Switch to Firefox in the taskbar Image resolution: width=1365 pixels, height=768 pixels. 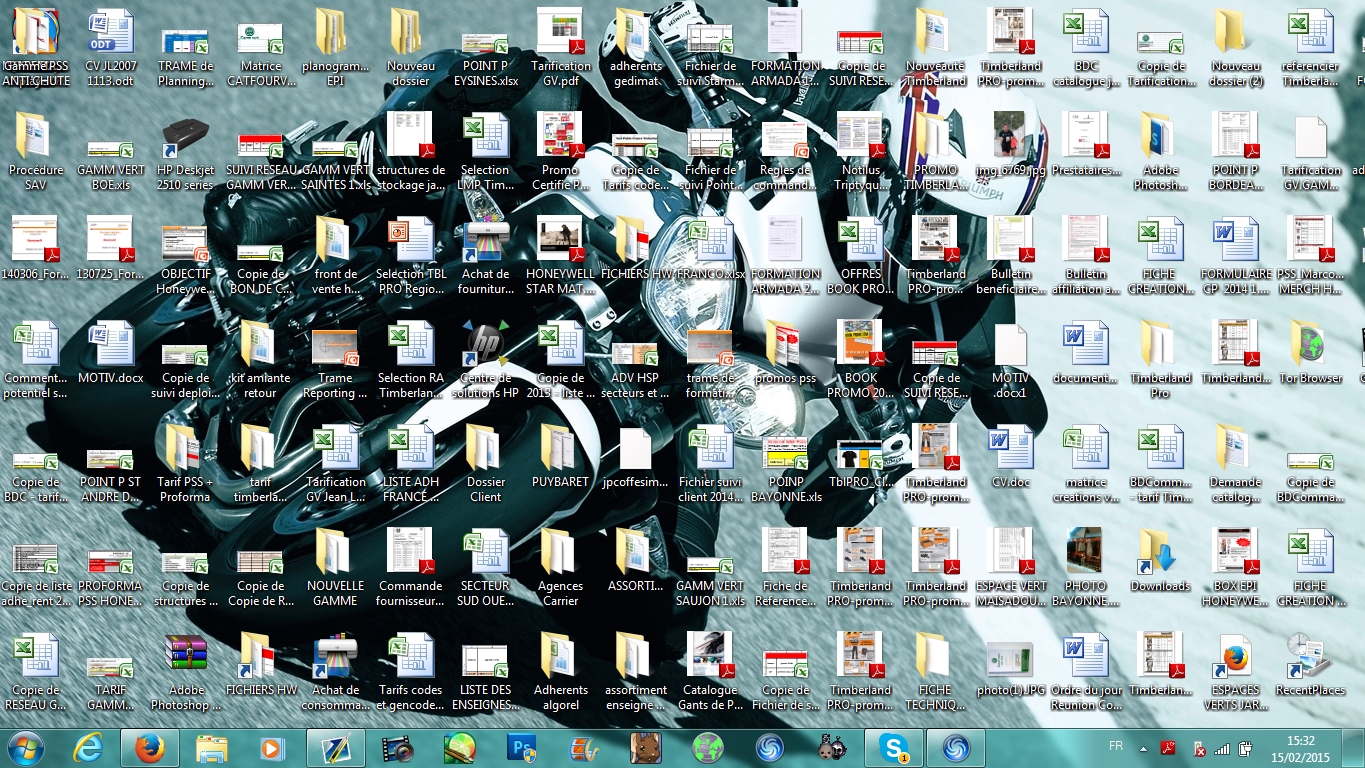coord(150,748)
